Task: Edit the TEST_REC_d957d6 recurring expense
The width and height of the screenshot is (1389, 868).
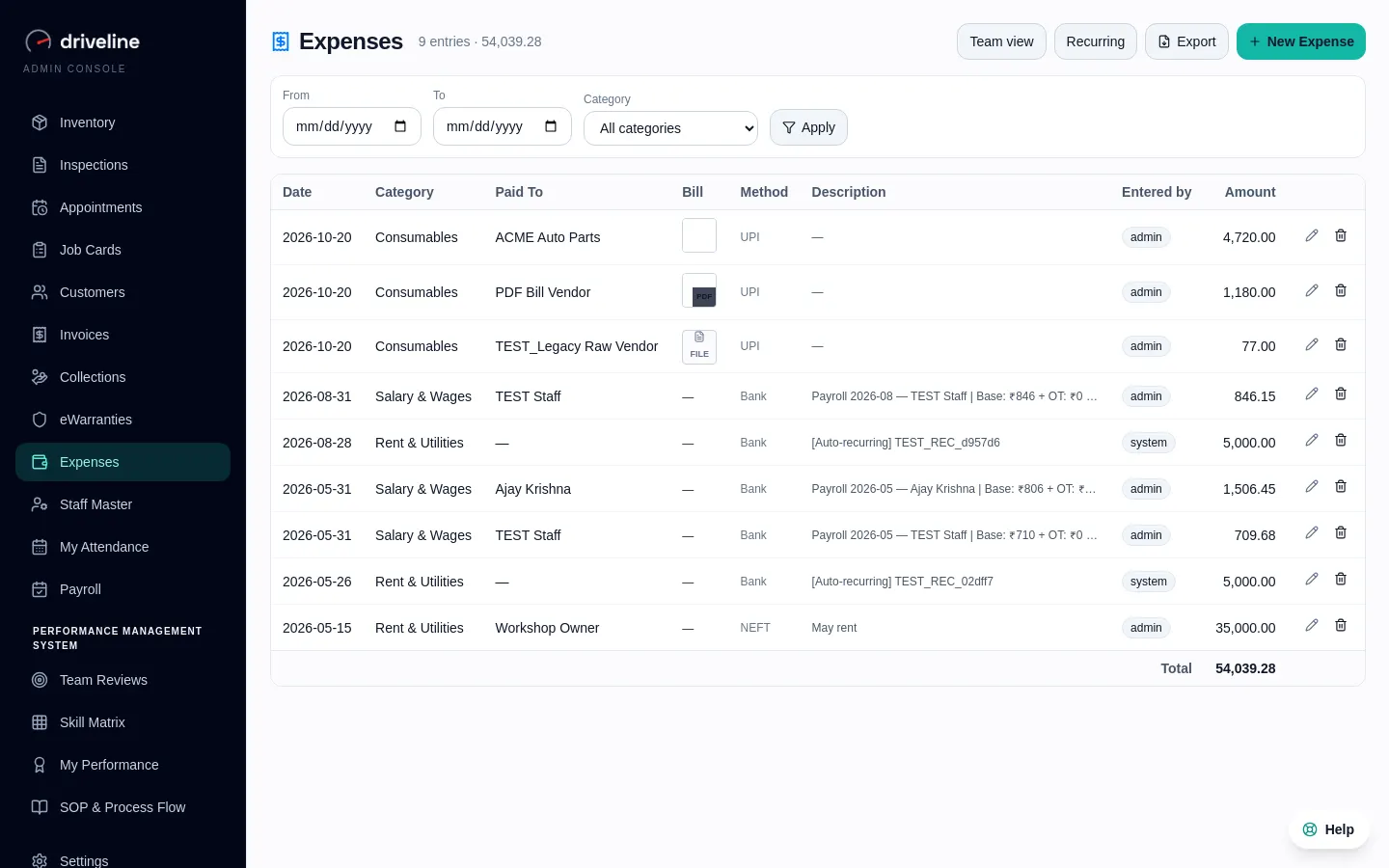Action: point(1312,440)
